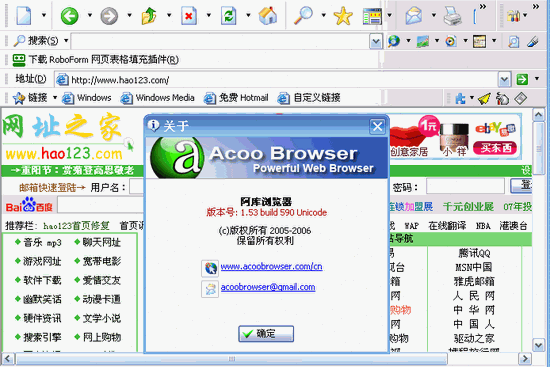The width and height of the screenshot is (551, 367).
Task: Open the Windows Media links bar item
Action: tap(157, 98)
